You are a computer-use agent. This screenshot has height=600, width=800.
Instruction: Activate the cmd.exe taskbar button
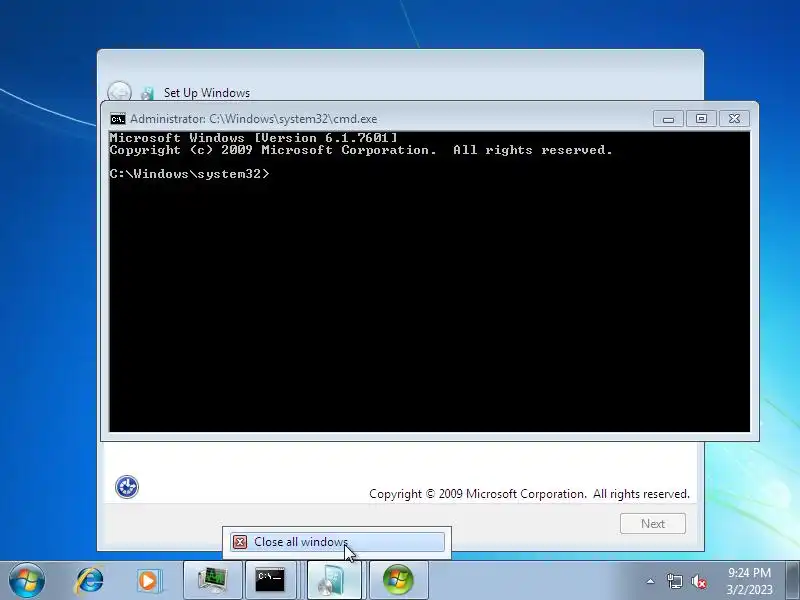[x=270, y=580]
